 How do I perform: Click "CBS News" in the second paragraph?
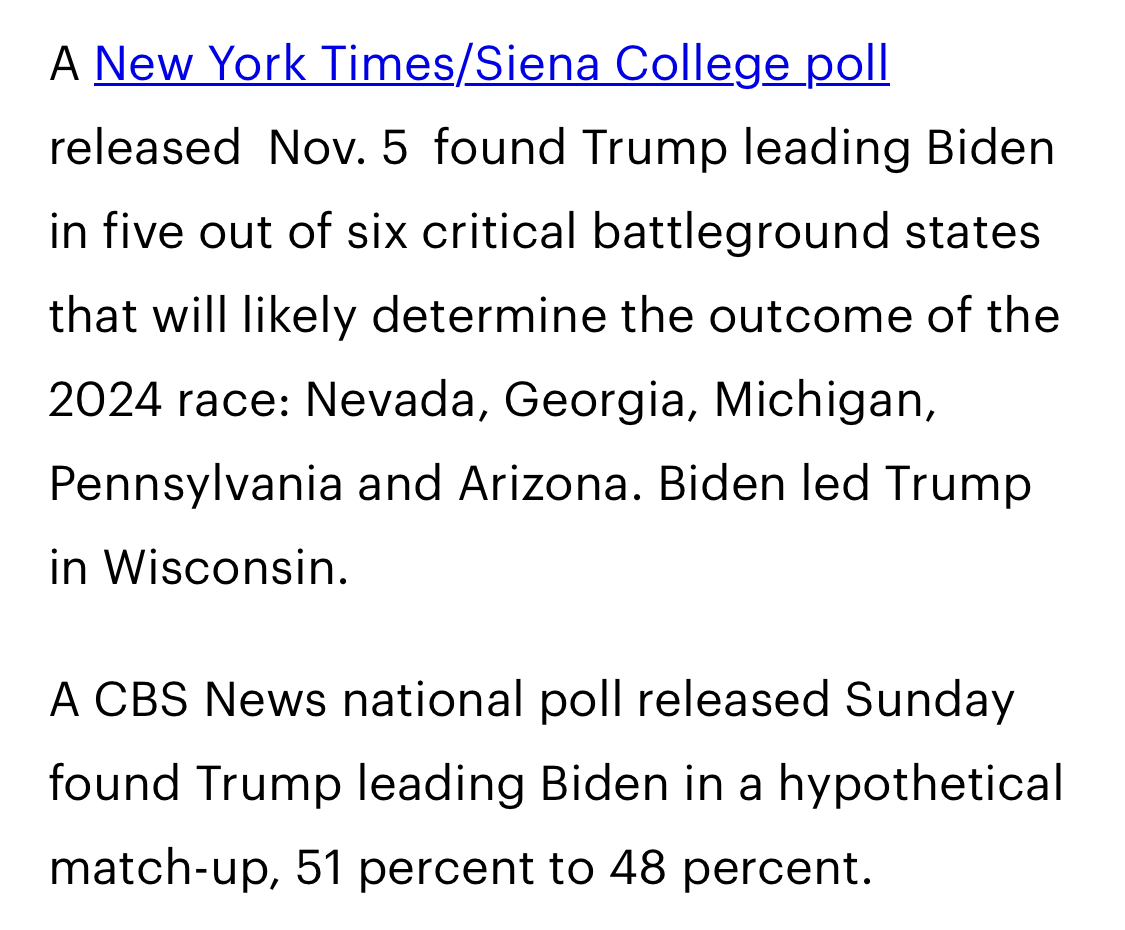point(210,699)
